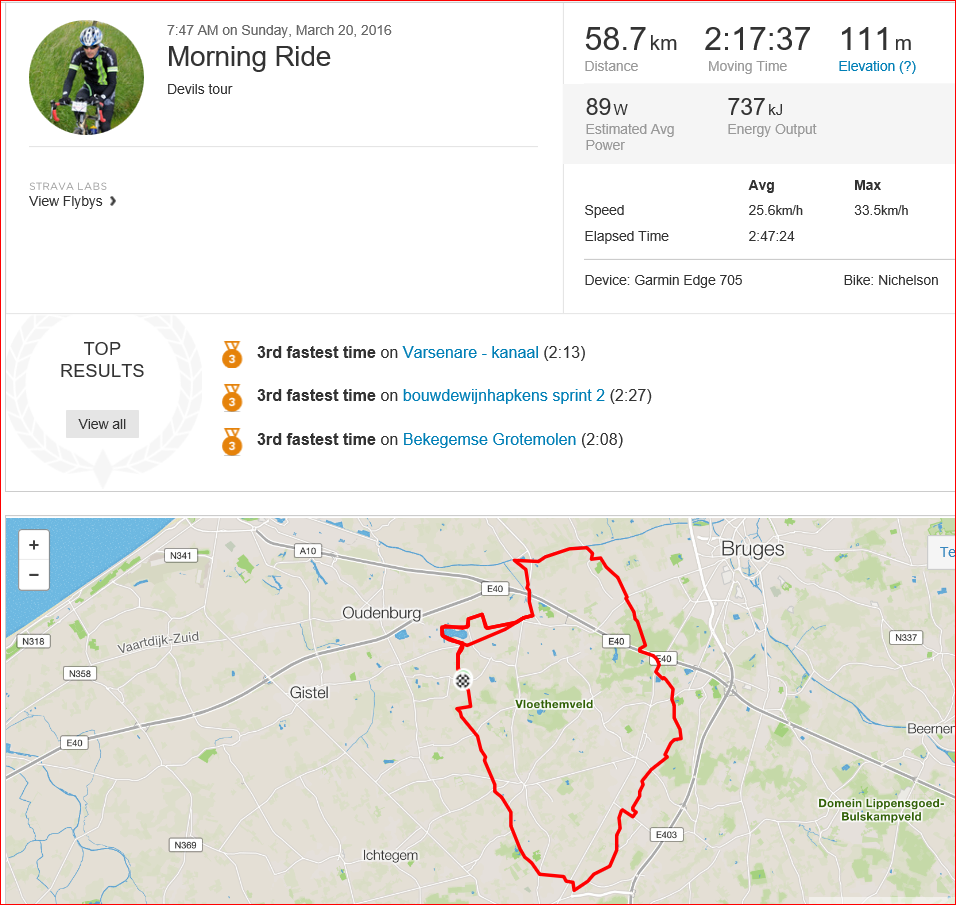956x905 pixels.
Task: Click the checkered finish flag marker on map
Action: pyautogui.click(x=463, y=680)
